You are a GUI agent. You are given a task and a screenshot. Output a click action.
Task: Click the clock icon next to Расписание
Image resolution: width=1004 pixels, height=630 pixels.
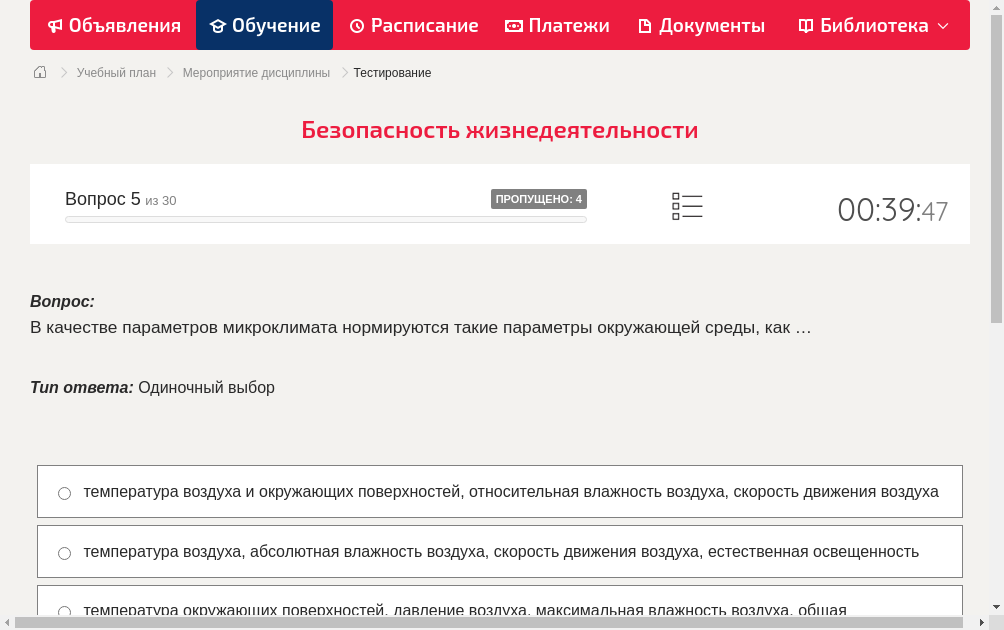pos(355,25)
